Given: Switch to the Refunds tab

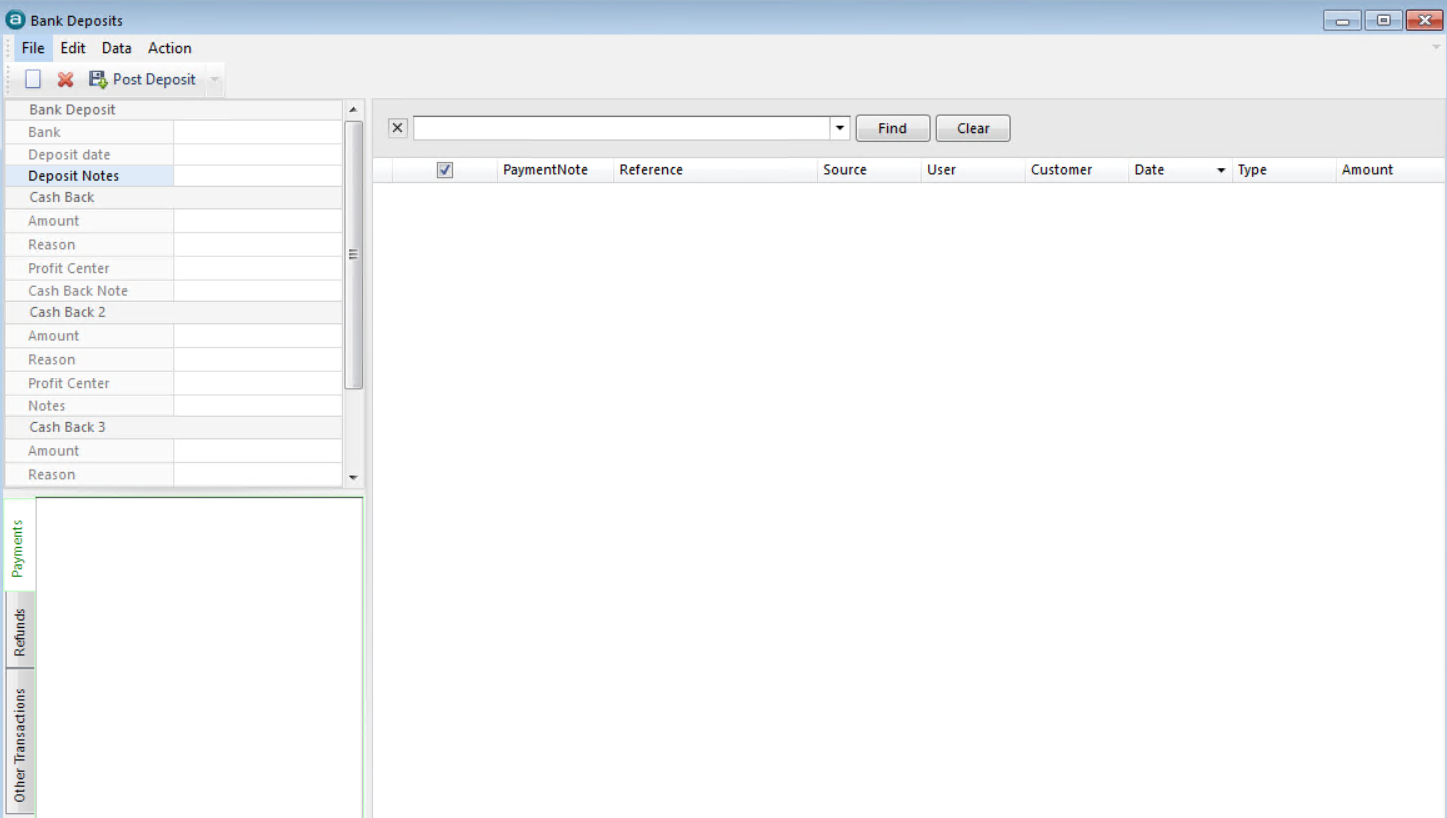Looking at the screenshot, I should click(19, 632).
